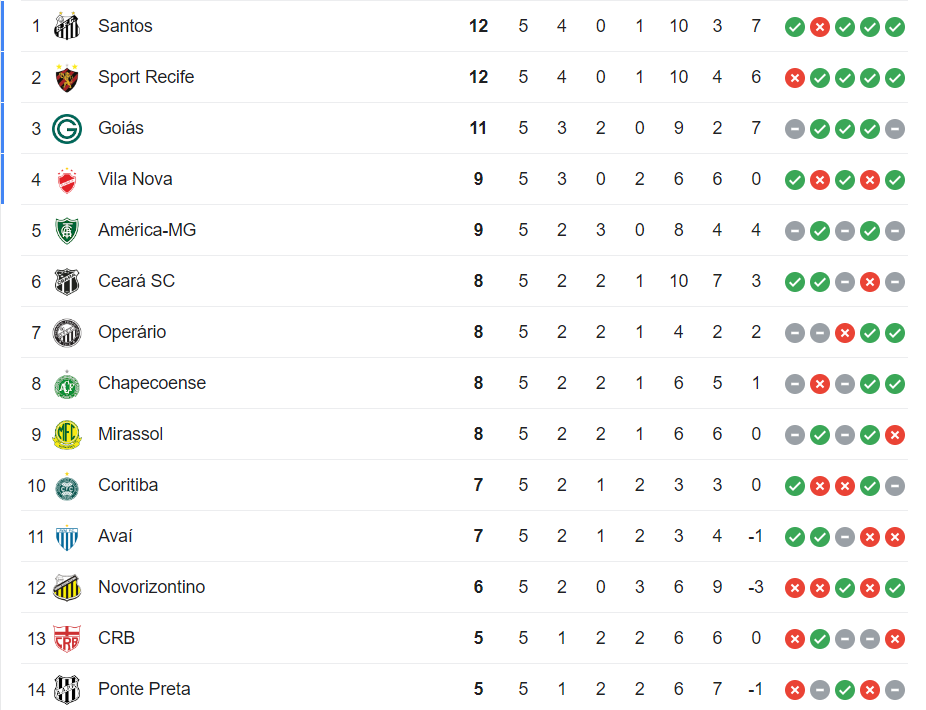926x710 pixels.
Task: Open the Coritiba team page
Action: [128, 485]
